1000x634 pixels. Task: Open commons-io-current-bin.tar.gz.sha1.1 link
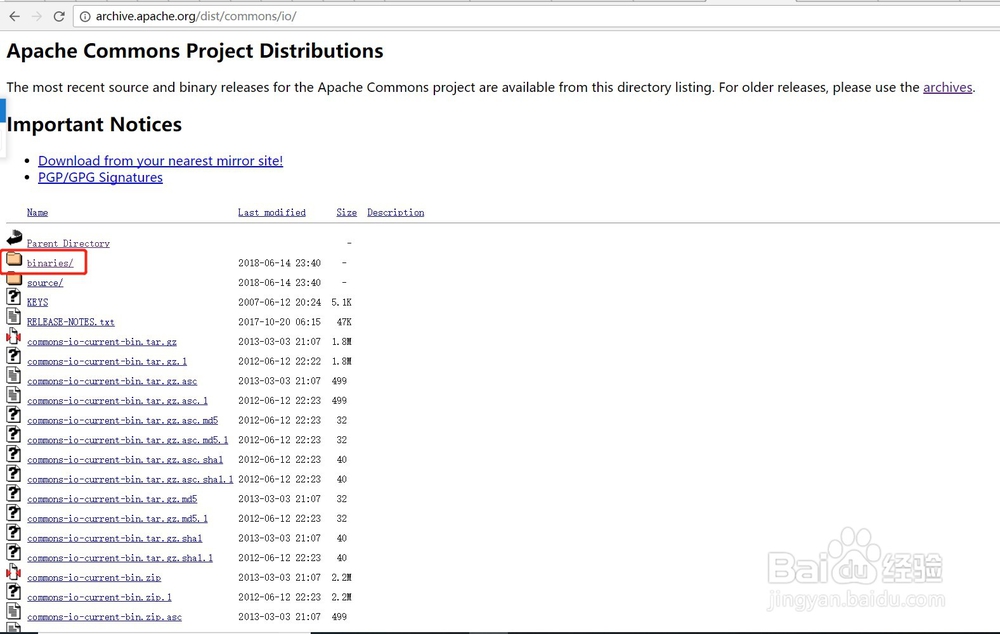pos(120,559)
